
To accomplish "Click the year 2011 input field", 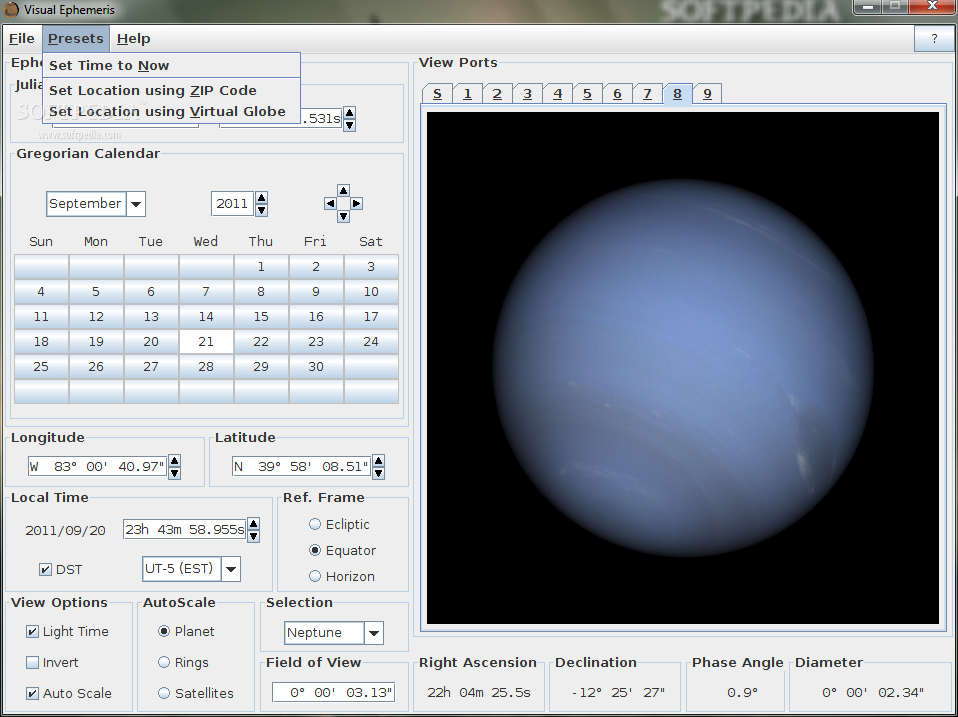I will (x=233, y=203).
